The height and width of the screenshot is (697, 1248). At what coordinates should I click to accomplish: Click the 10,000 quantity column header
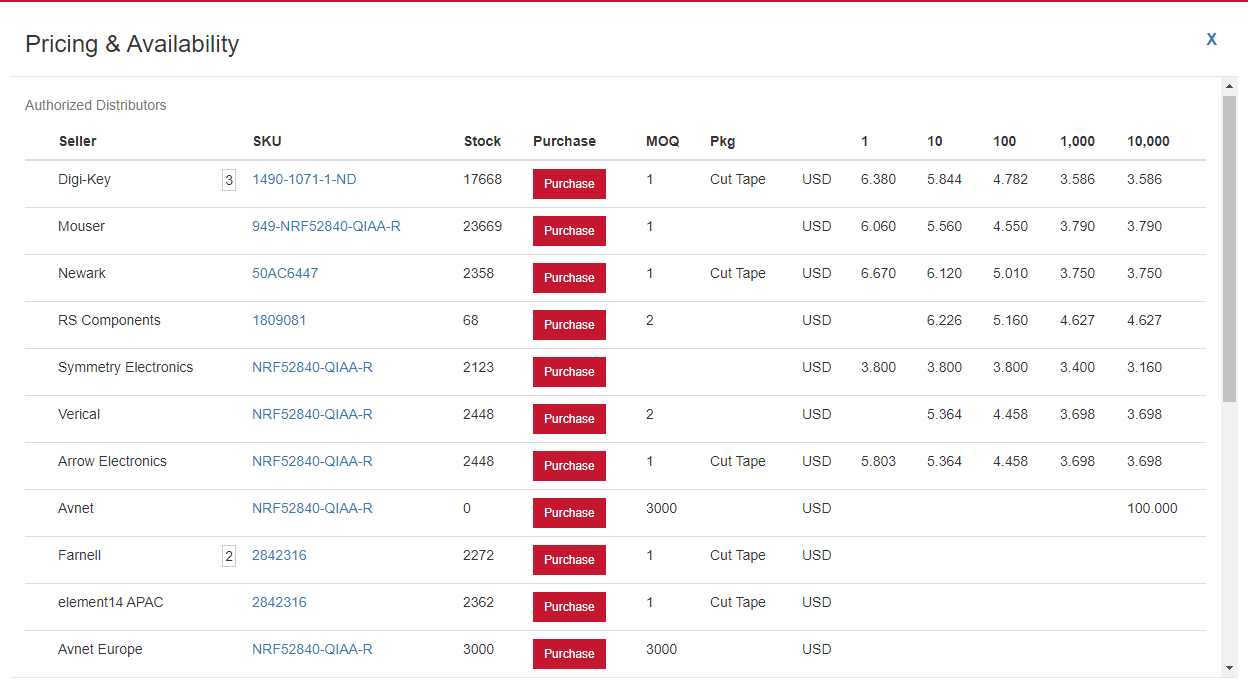coord(1148,141)
